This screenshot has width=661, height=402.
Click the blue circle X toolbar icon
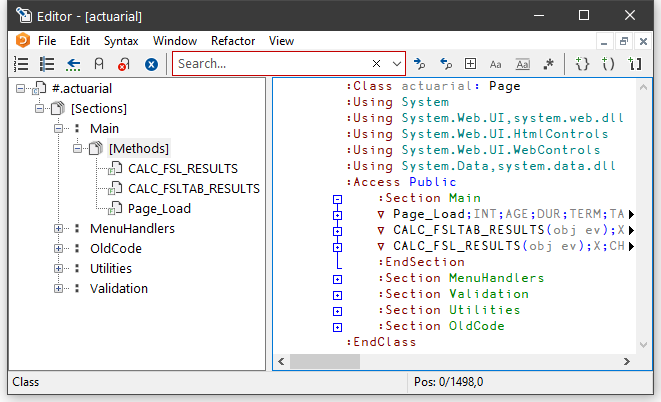(151, 63)
